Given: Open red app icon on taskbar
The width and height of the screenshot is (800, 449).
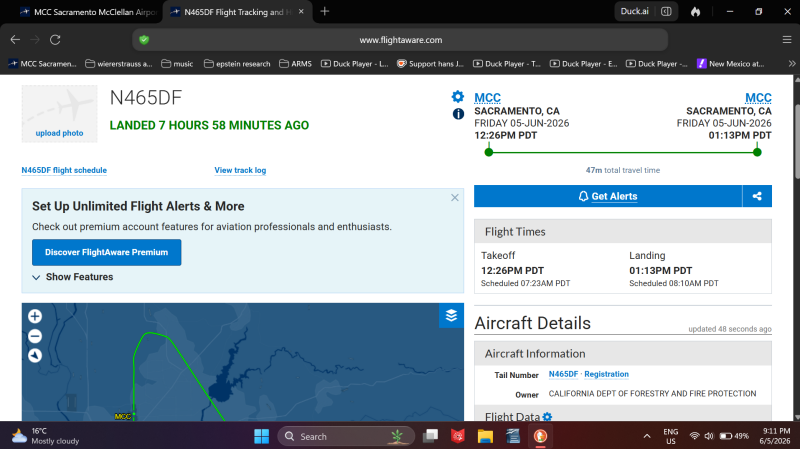Looking at the screenshot, I should [x=458, y=436].
